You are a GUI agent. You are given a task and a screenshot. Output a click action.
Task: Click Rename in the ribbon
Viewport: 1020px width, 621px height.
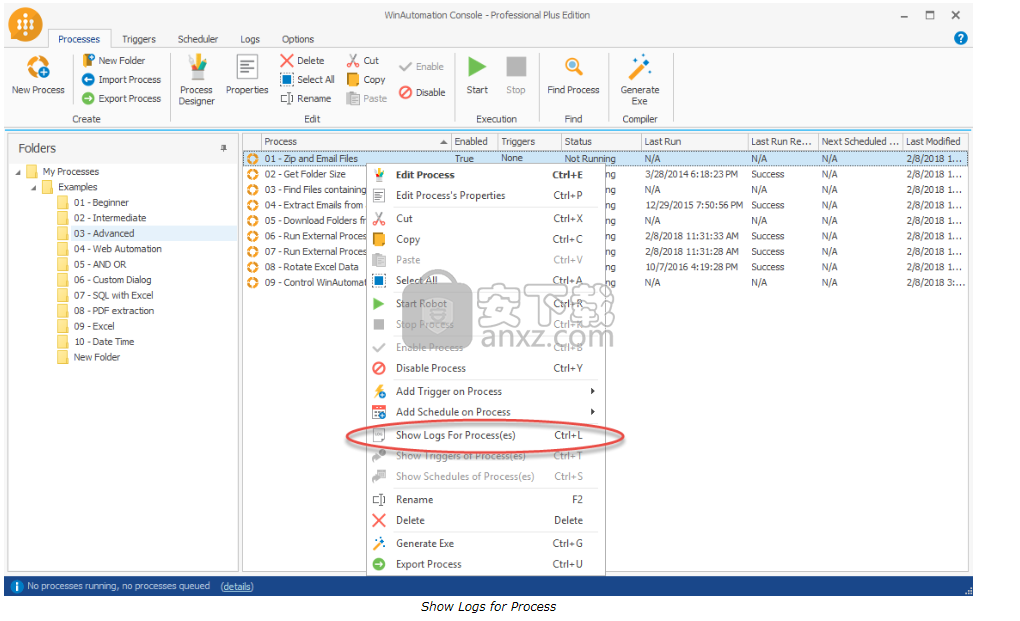pyautogui.click(x=306, y=98)
